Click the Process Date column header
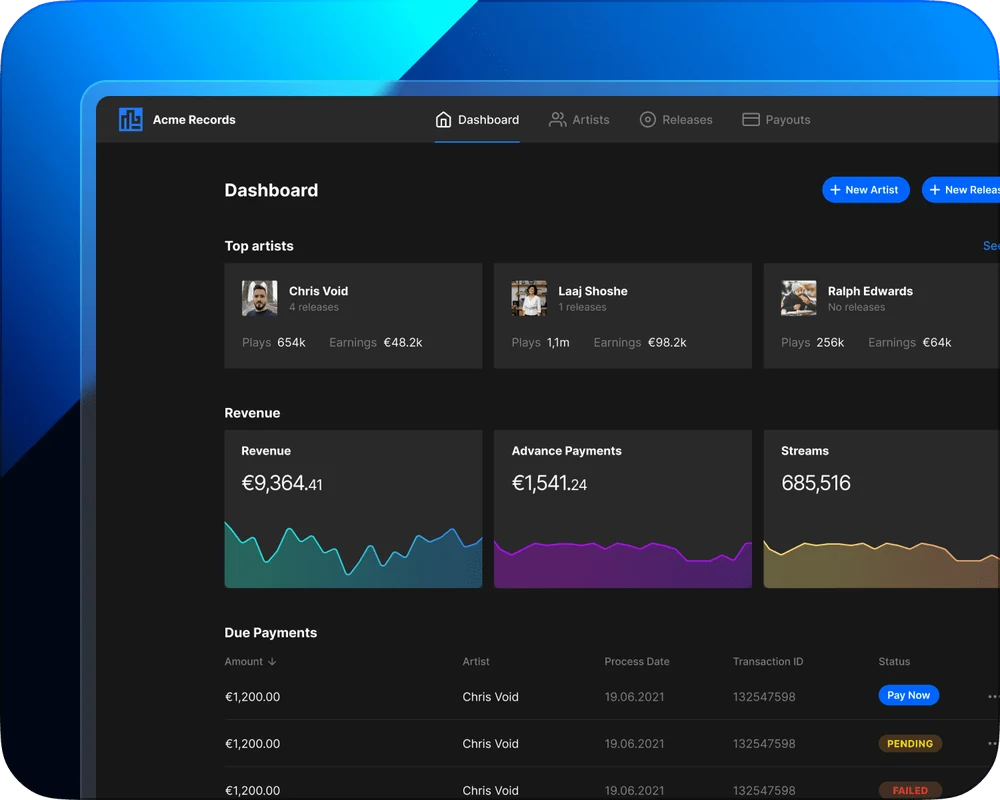Screen dimensions: 1000x800 tap(636, 662)
